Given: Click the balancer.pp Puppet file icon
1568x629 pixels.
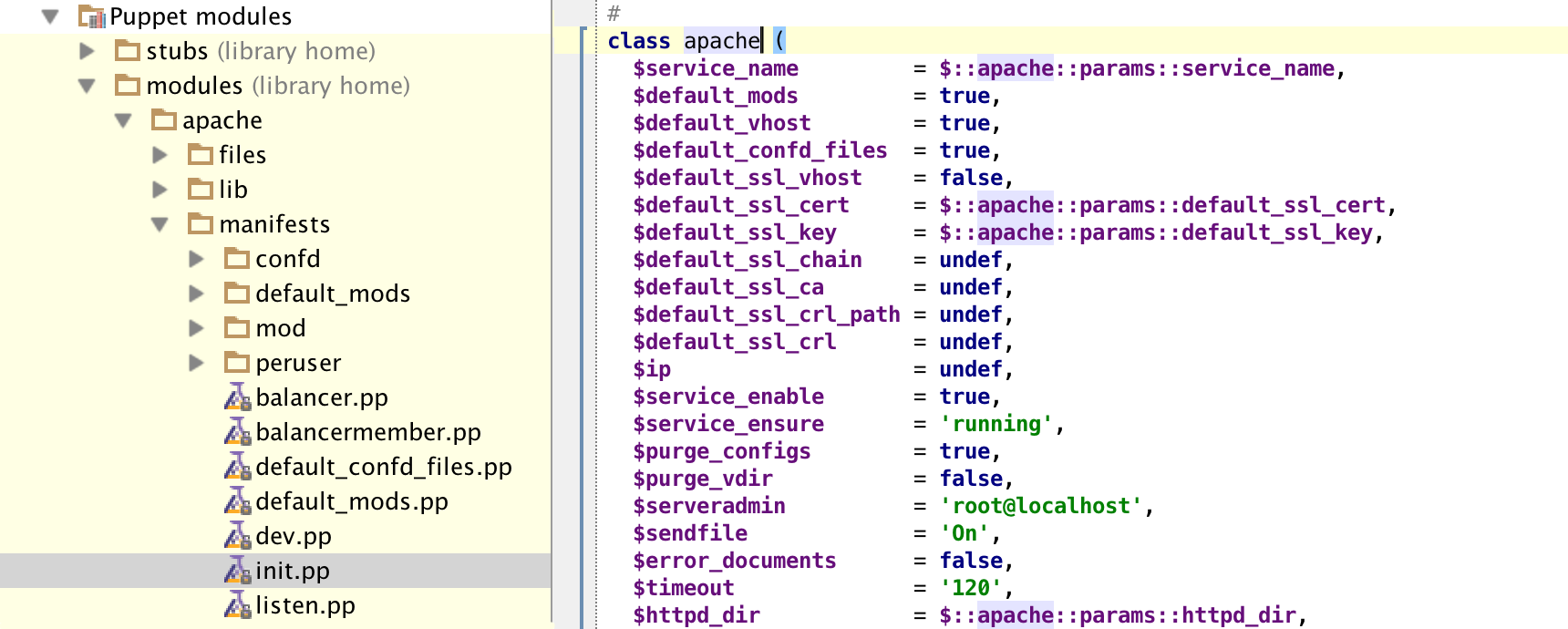Looking at the screenshot, I should pyautogui.click(x=237, y=397).
